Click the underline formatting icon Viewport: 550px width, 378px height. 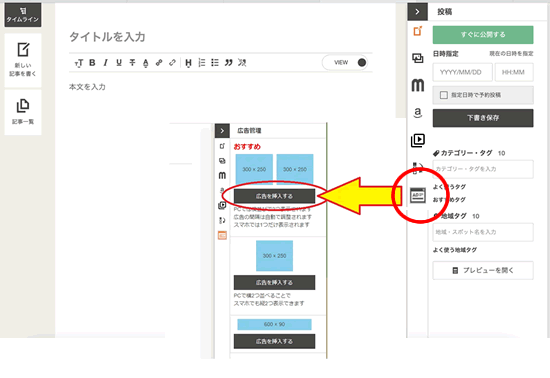click(x=119, y=62)
